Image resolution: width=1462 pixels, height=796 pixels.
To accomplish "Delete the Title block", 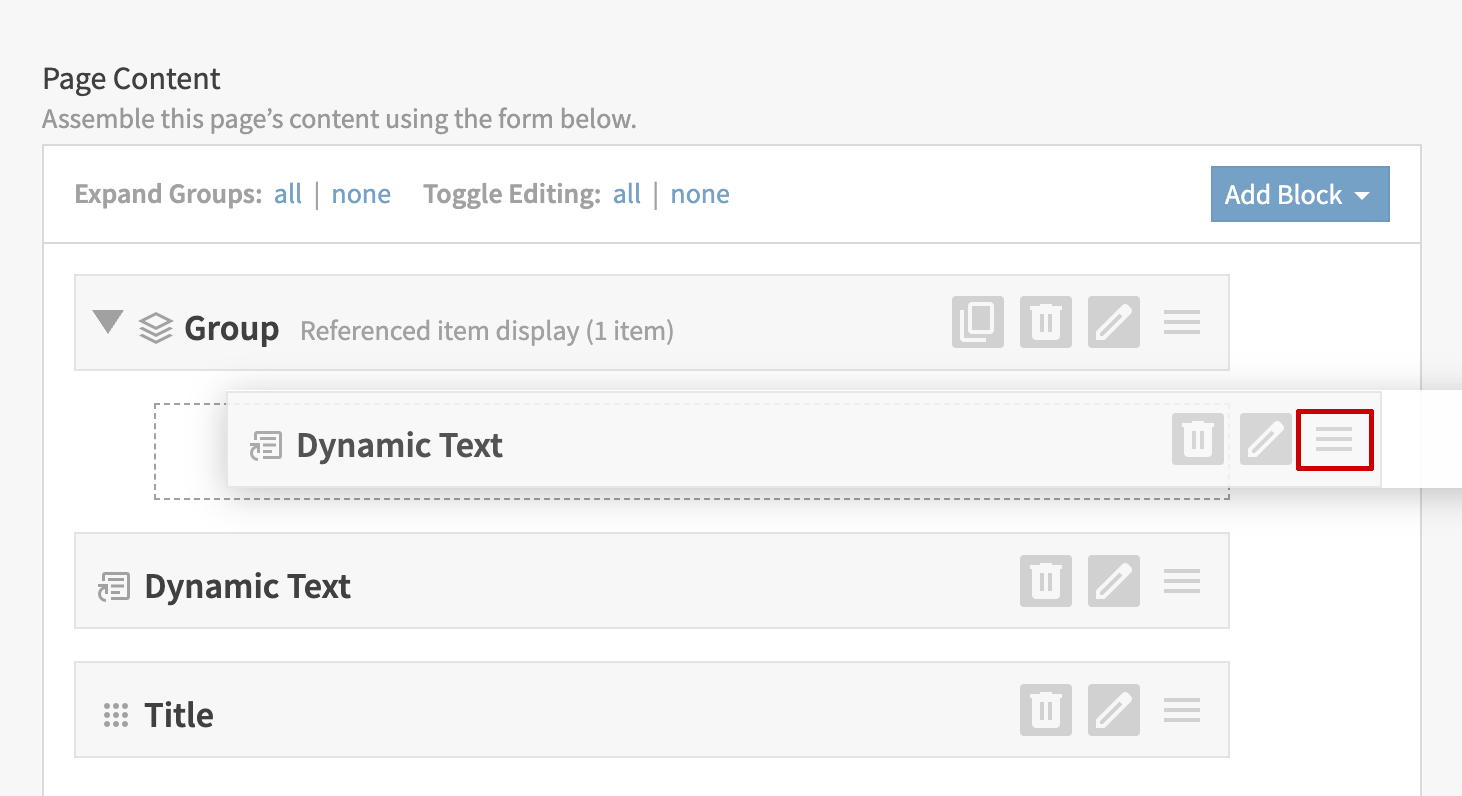I will tap(1045, 710).
